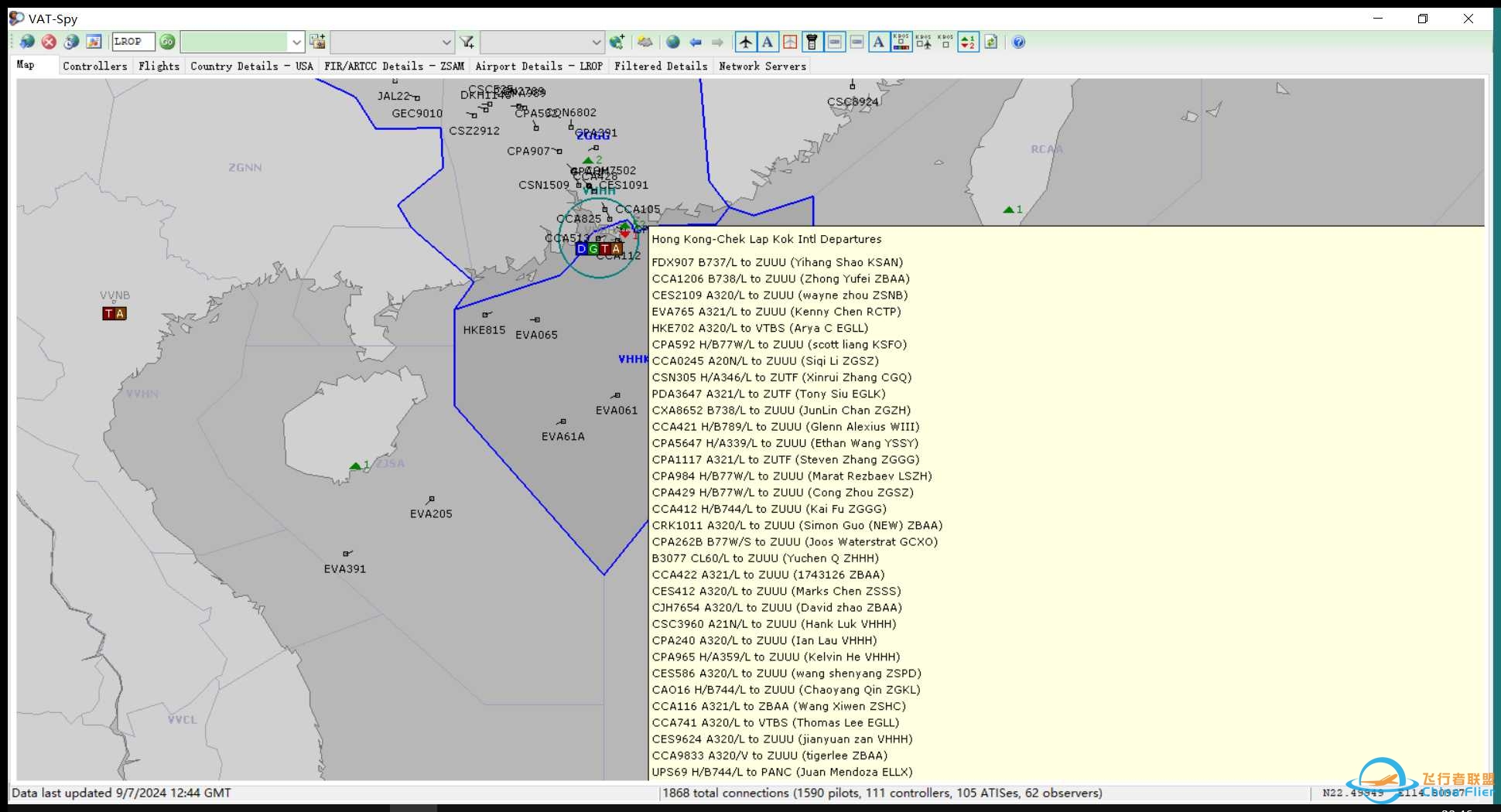The image size is (1501, 812).
Task: Open the weather cloud-and-sun icon
Action: 645,42
